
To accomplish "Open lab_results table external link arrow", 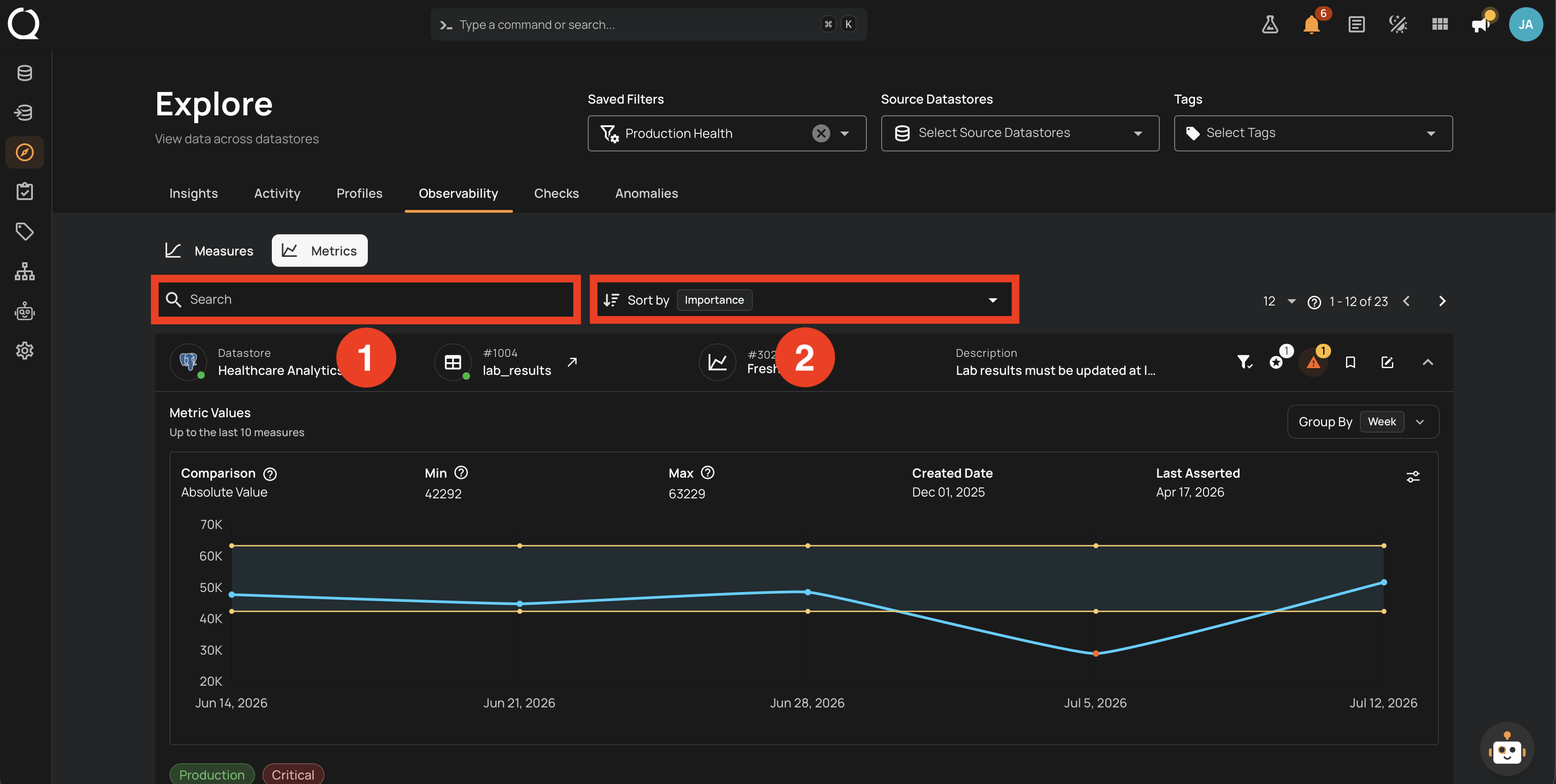I will click(572, 362).
